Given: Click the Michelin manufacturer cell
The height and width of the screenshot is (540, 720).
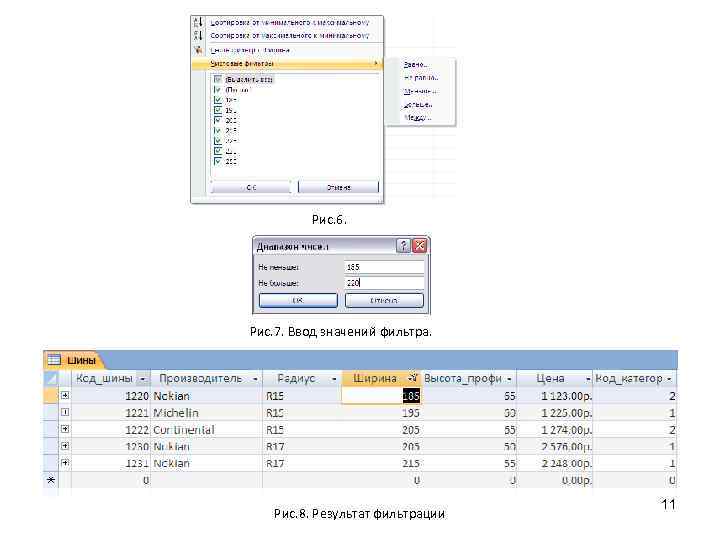Looking at the screenshot, I should point(206,413).
